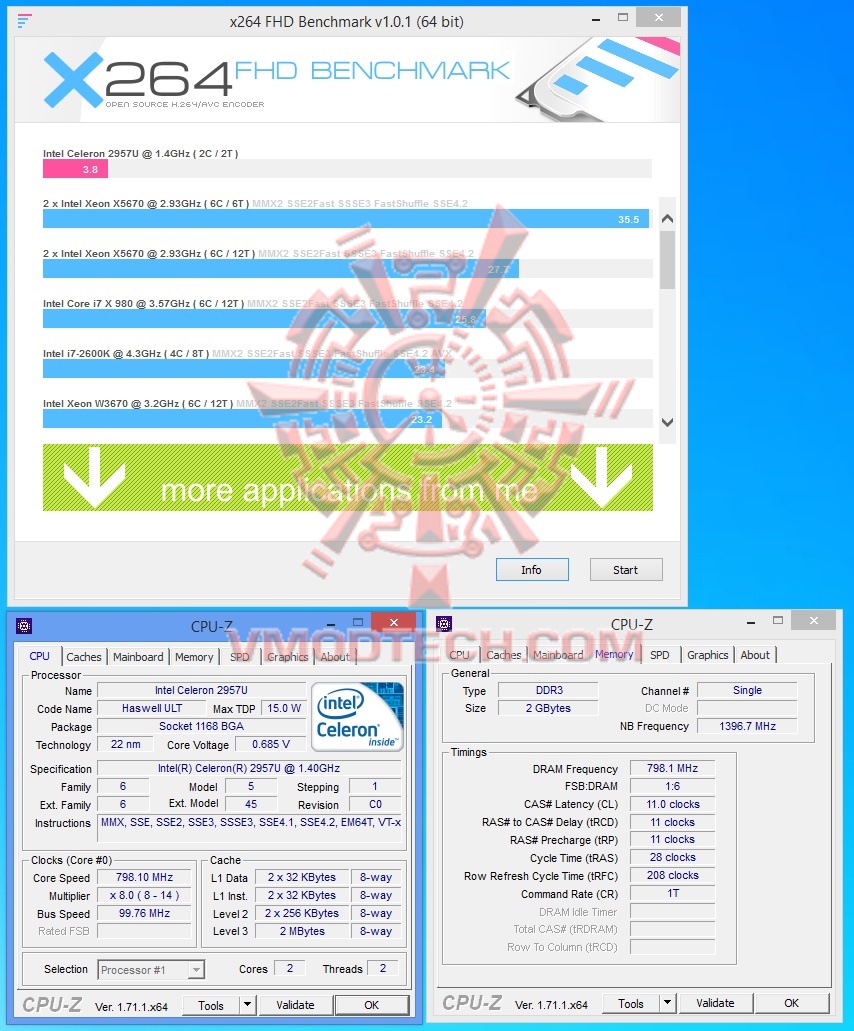Image resolution: width=854 pixels, height=1031 pixels.
Task: Open About tab in right CPU-Z window
Action: [x=755, y=655]
